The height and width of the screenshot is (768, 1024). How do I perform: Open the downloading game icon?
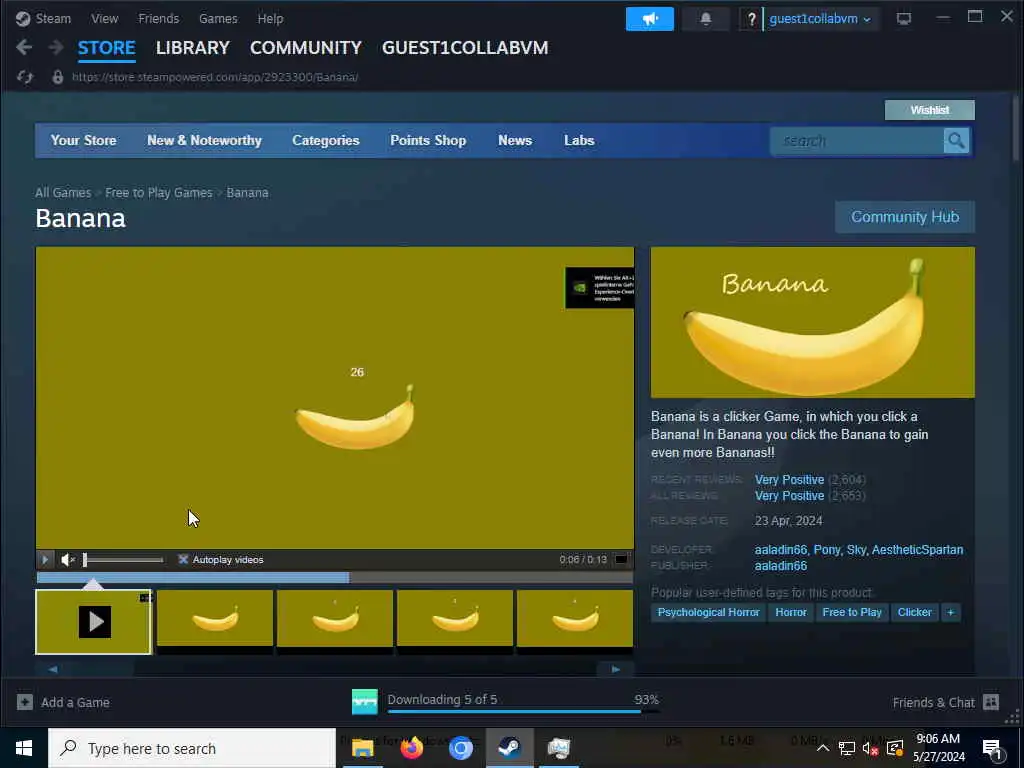(x=364, y=702)
